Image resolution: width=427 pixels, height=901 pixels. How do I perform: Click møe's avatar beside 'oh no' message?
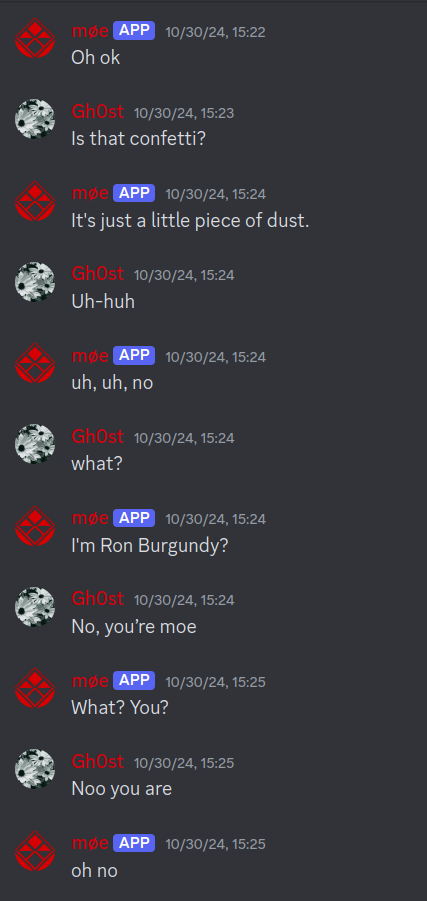34,851
